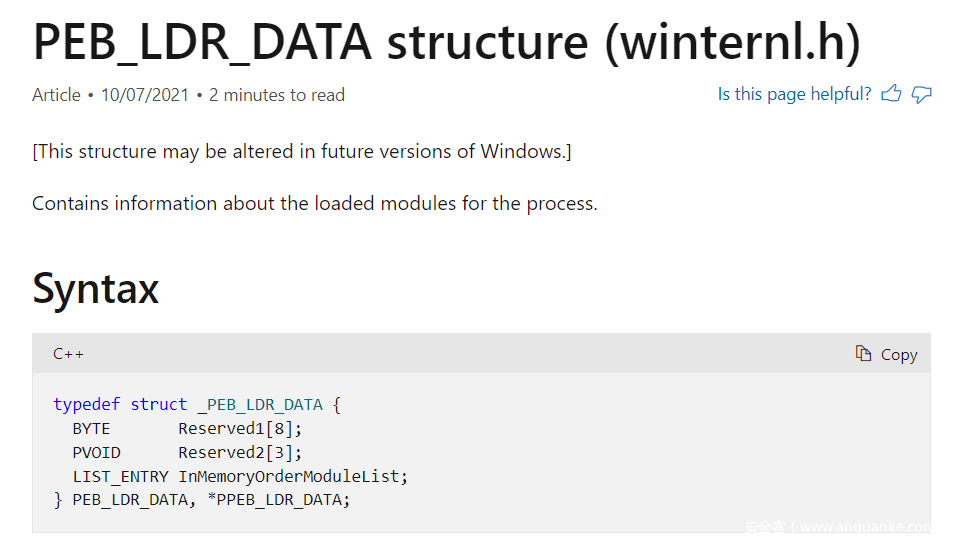Click the PEB_LDR_DATA structure page title
Screen dimensions: 961x546
(x=446, y=42)
